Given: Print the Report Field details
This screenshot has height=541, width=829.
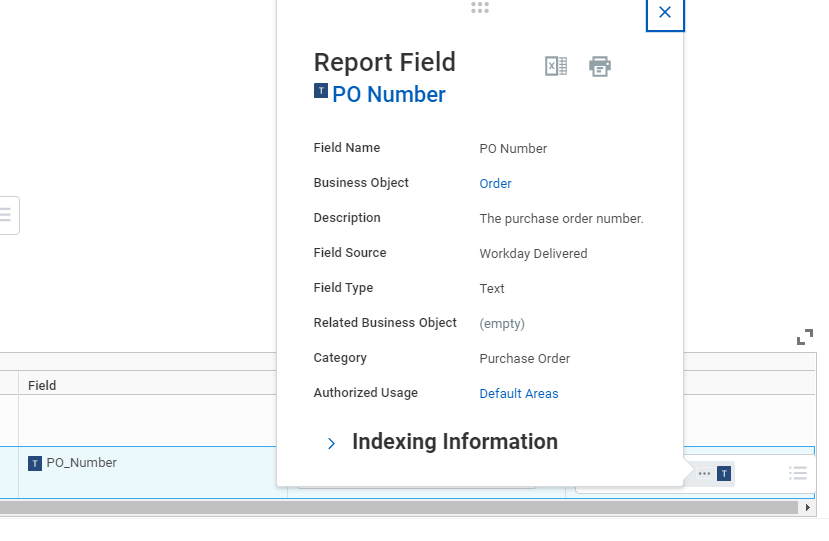Looking at the screenshot, I should [x=600, y=66].
